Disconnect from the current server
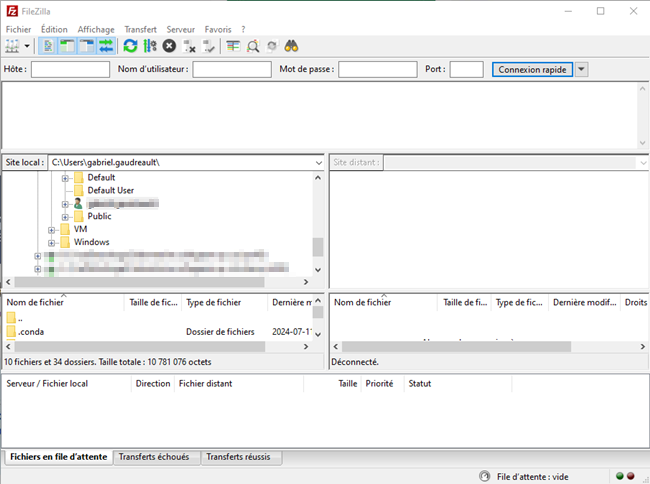The height and width of the screenshot is (484, 650). pyautogui.click(x=189, y=46)
